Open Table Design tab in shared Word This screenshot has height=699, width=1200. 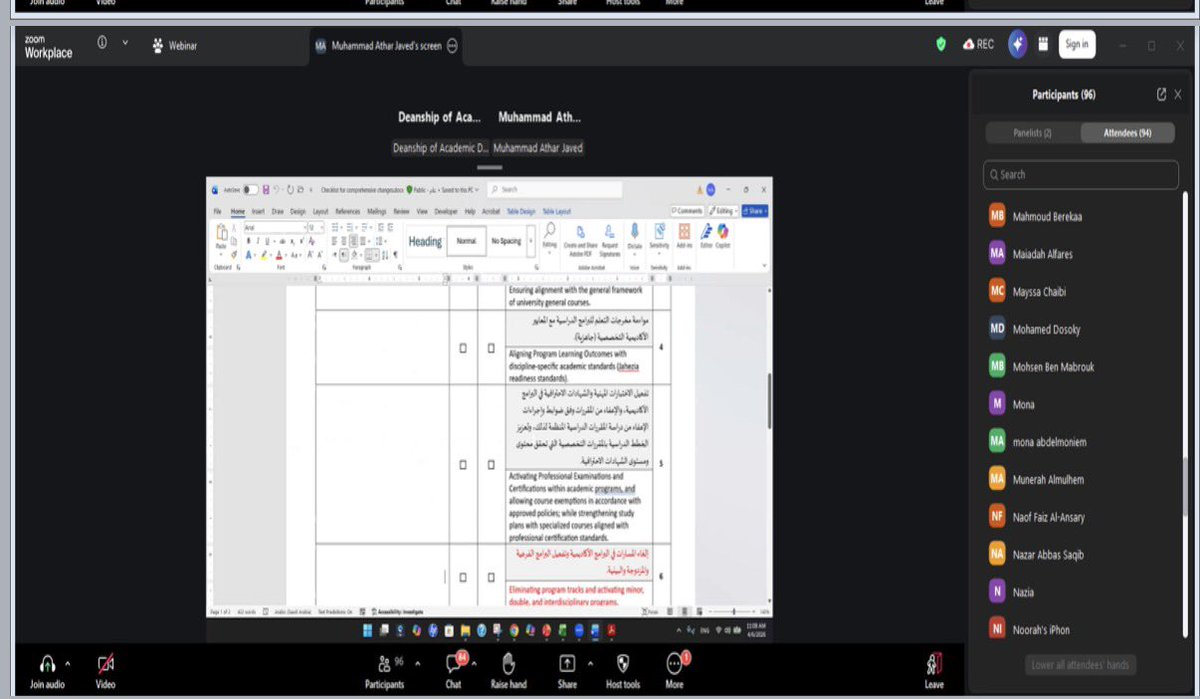click(521, 212)
